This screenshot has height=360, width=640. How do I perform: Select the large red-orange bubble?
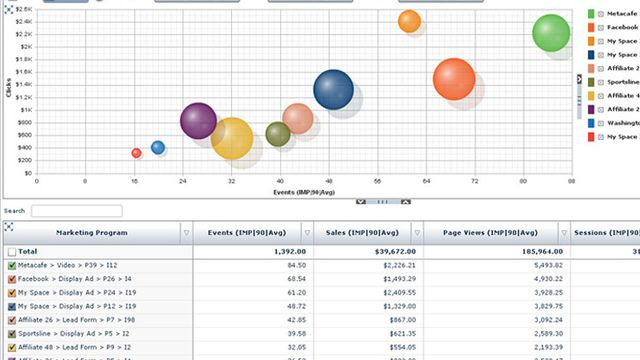point(454,79)
